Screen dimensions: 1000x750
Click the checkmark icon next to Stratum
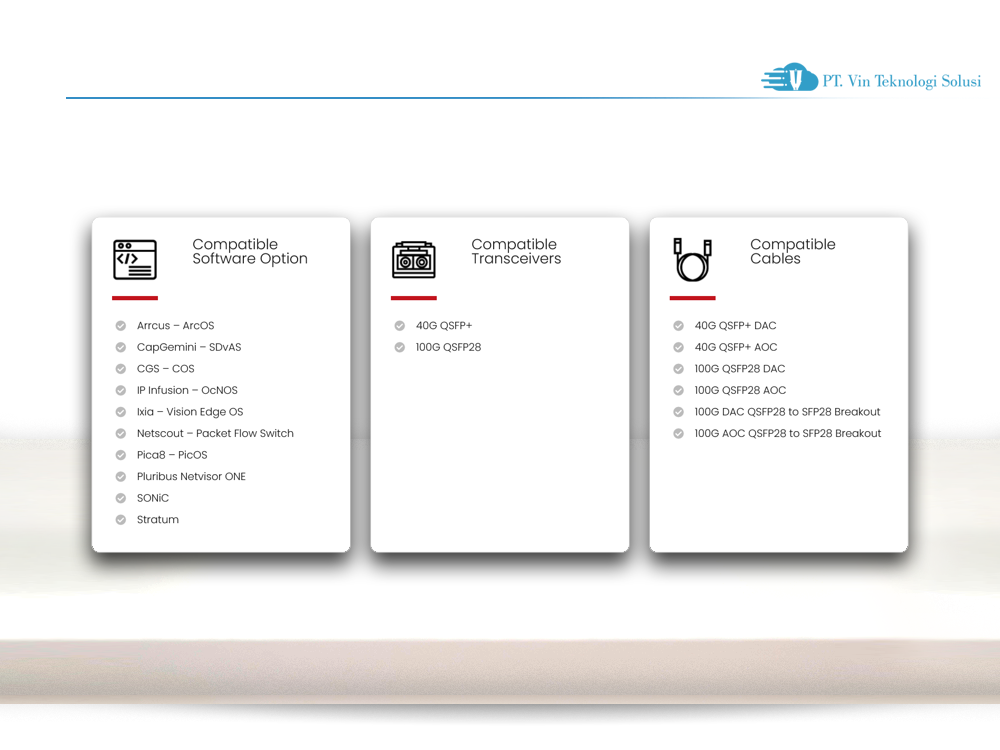tap(120, 519)
